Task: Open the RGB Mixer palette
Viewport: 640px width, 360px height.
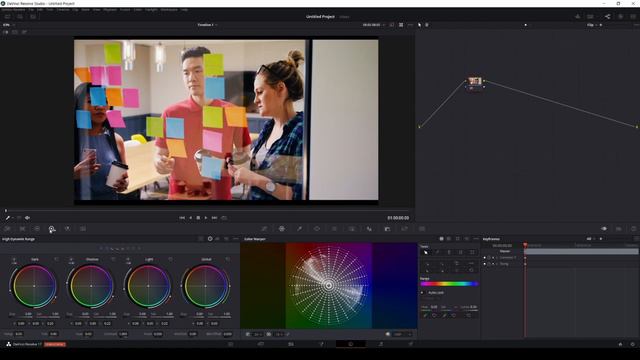Action: click(x=67, y=229)
